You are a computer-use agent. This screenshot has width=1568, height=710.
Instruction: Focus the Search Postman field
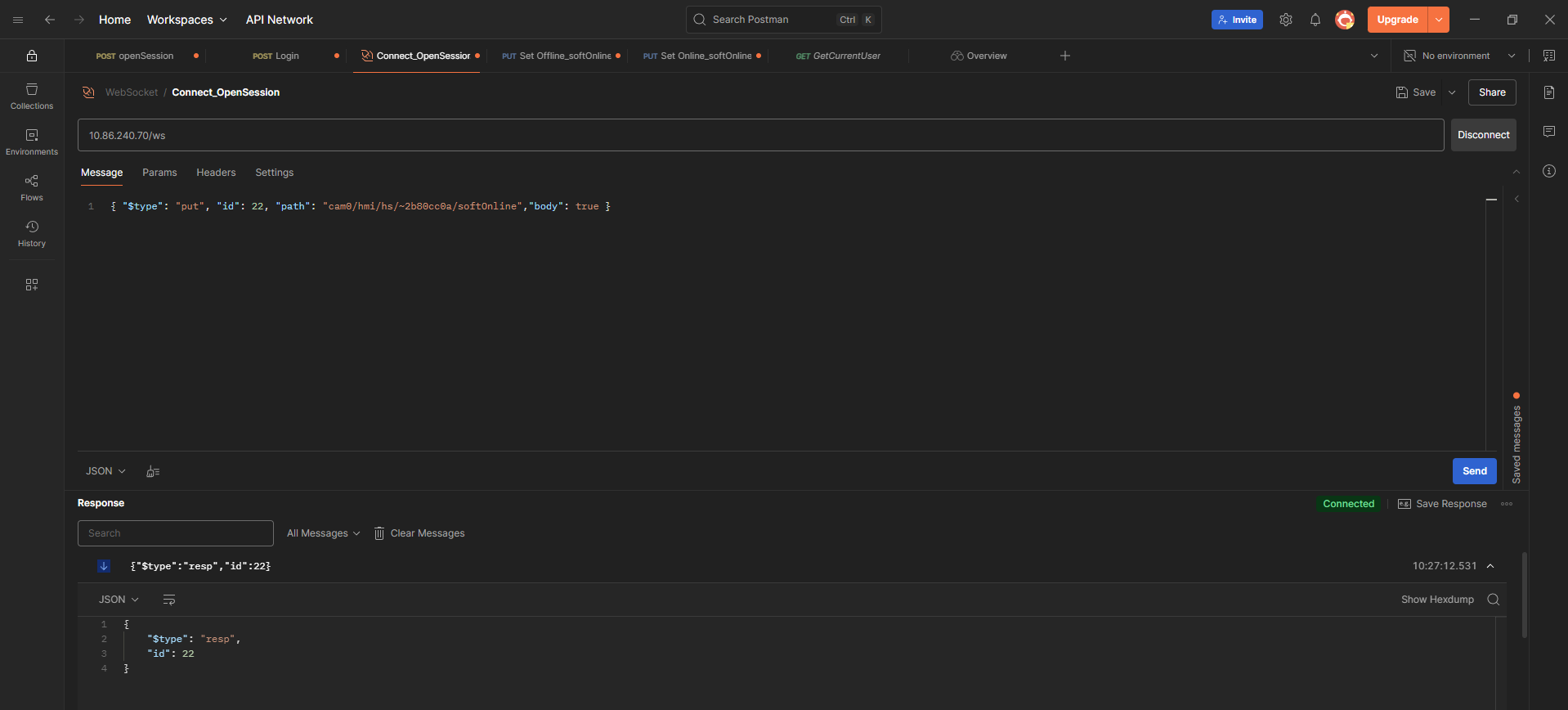(783, 20)
